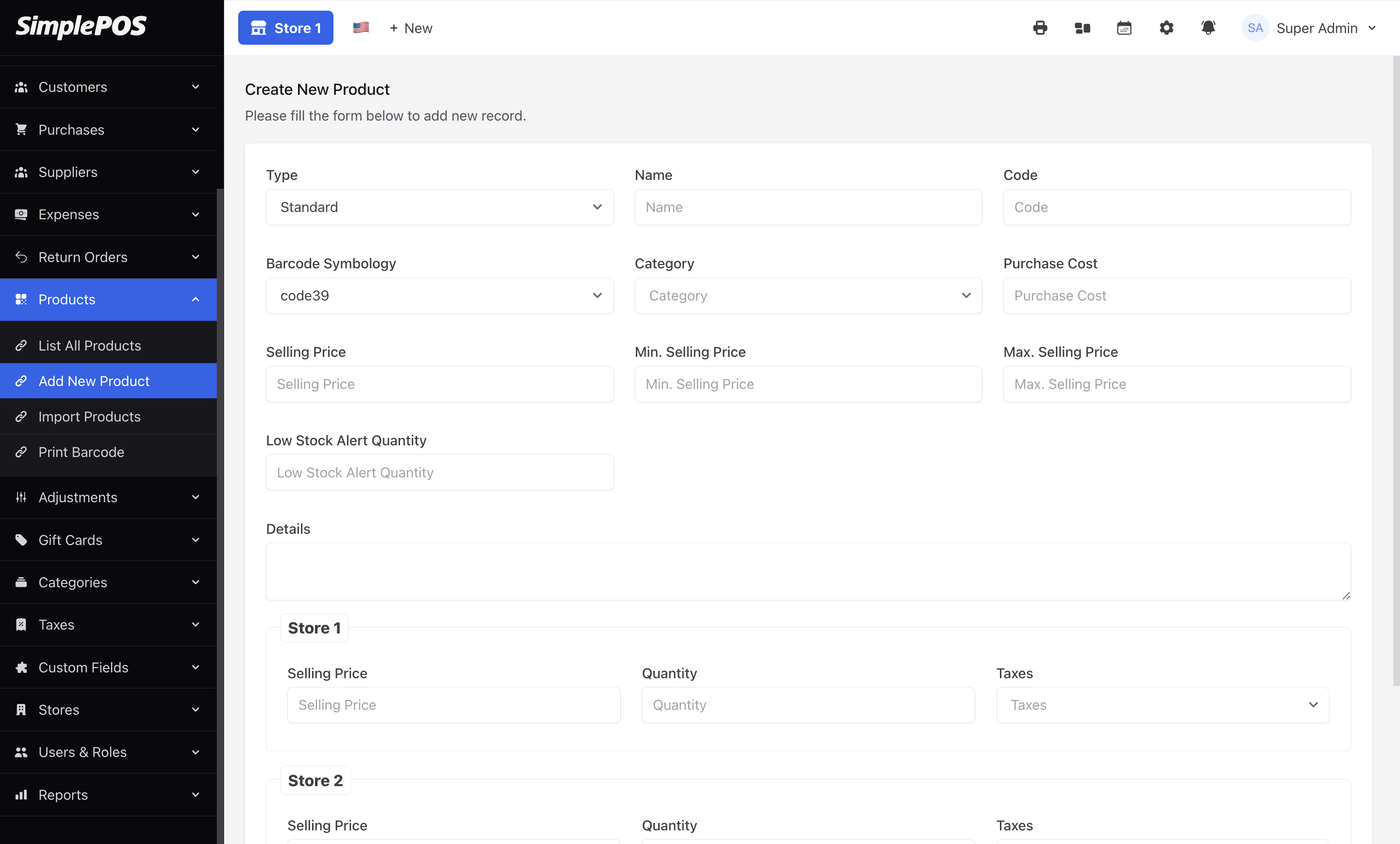Open the POS screen layout icon
Viewport: 1400px width, 844px height.
[1082, 28]
